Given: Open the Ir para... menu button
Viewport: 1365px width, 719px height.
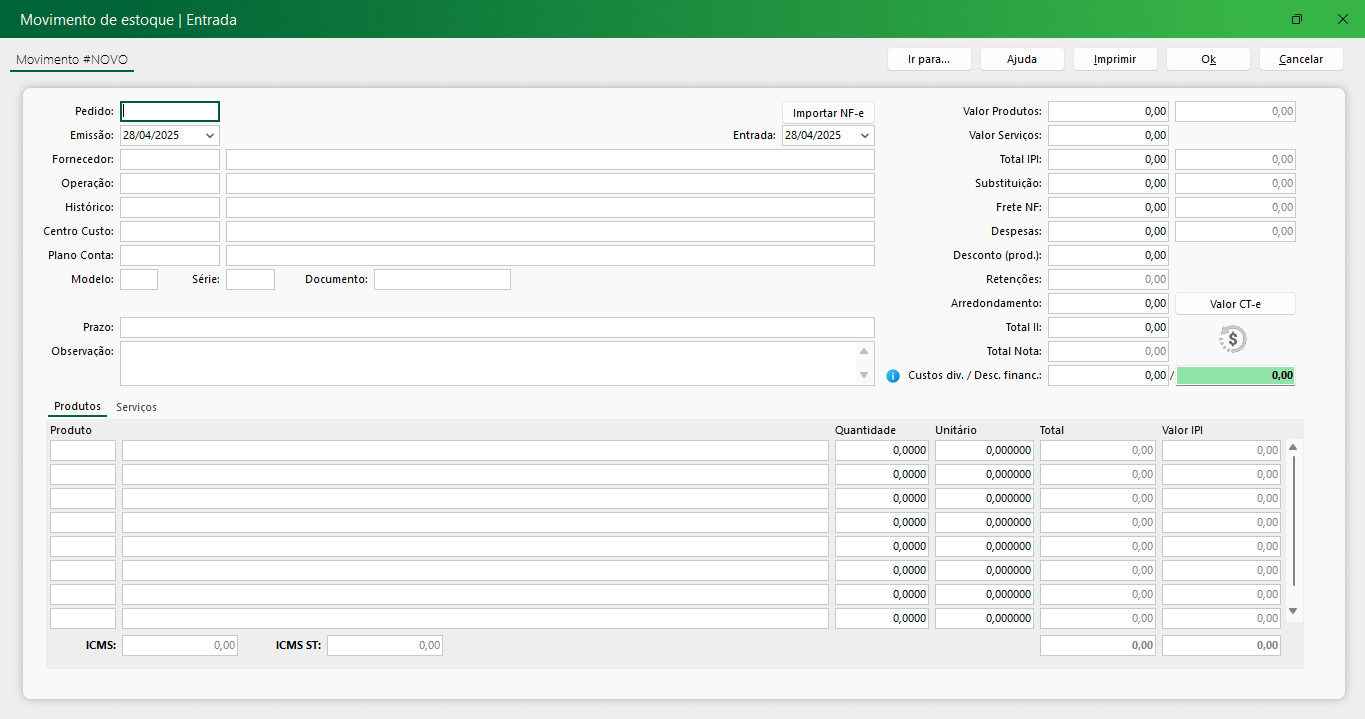Looking at the screenshot, I should (x=928, y=59).
